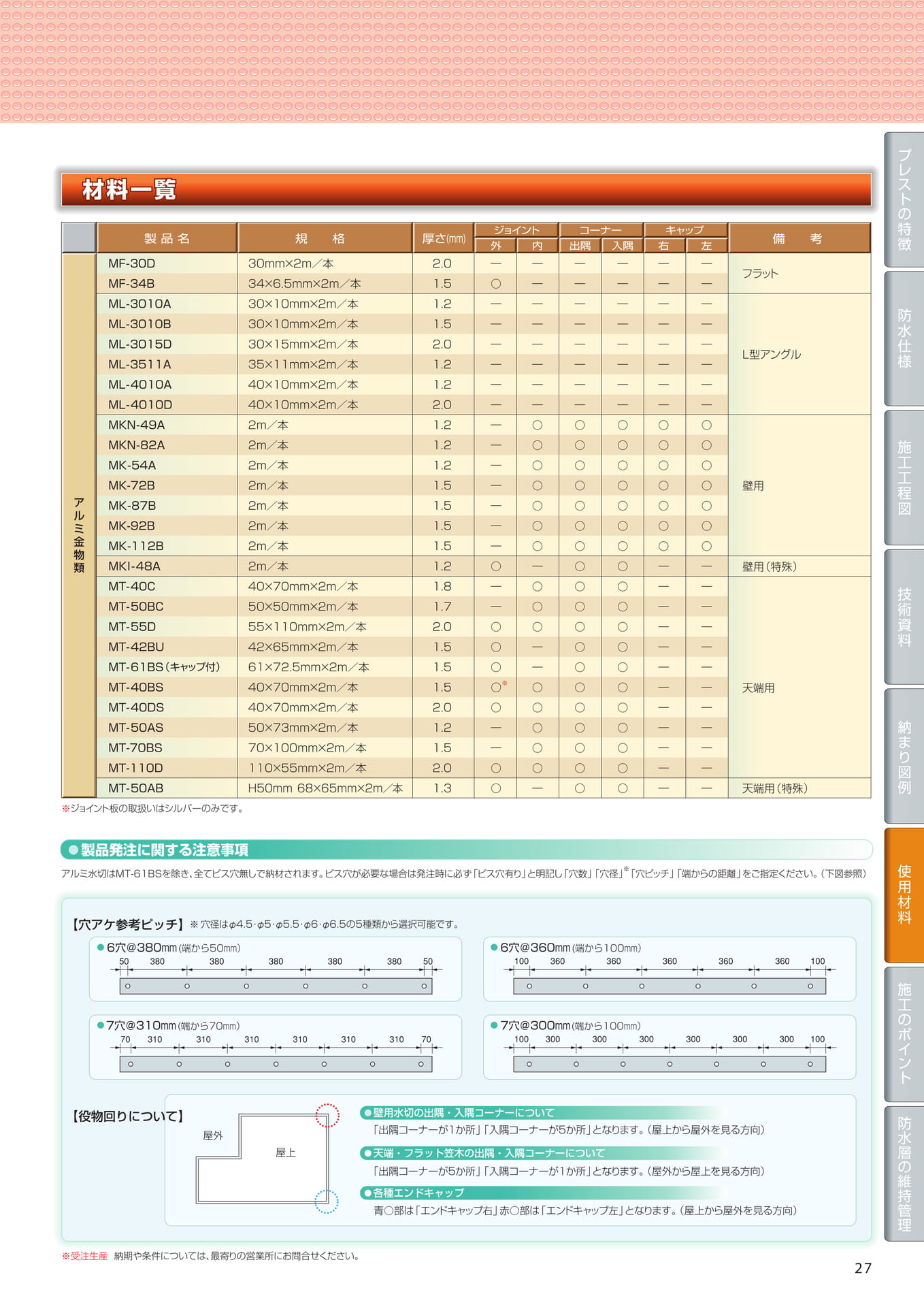
Task: Select product name MT-40C
Action: click(131, 586)
